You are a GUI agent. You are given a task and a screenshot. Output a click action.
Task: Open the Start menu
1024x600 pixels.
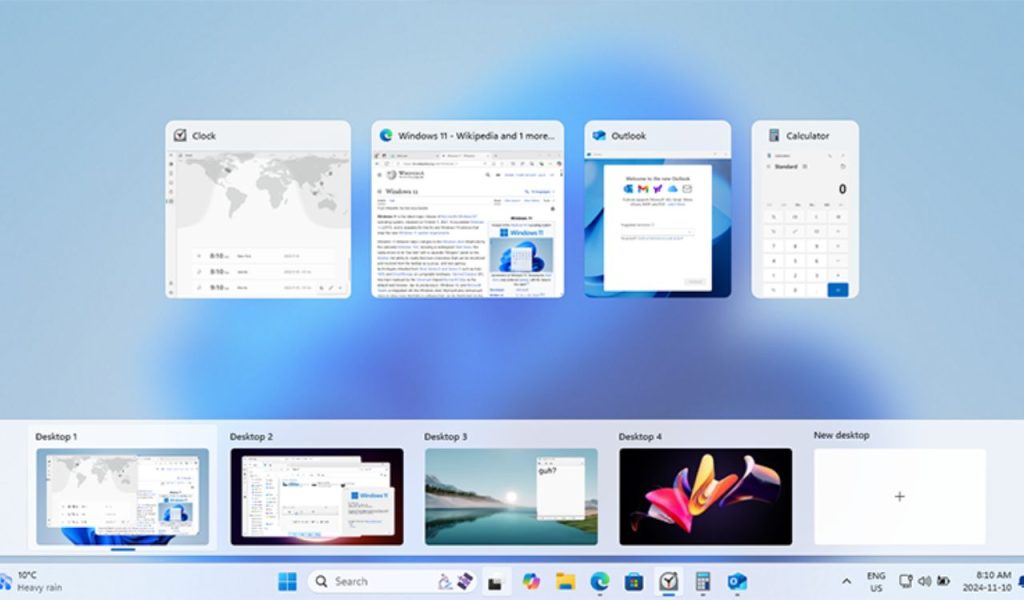[290, 580]
